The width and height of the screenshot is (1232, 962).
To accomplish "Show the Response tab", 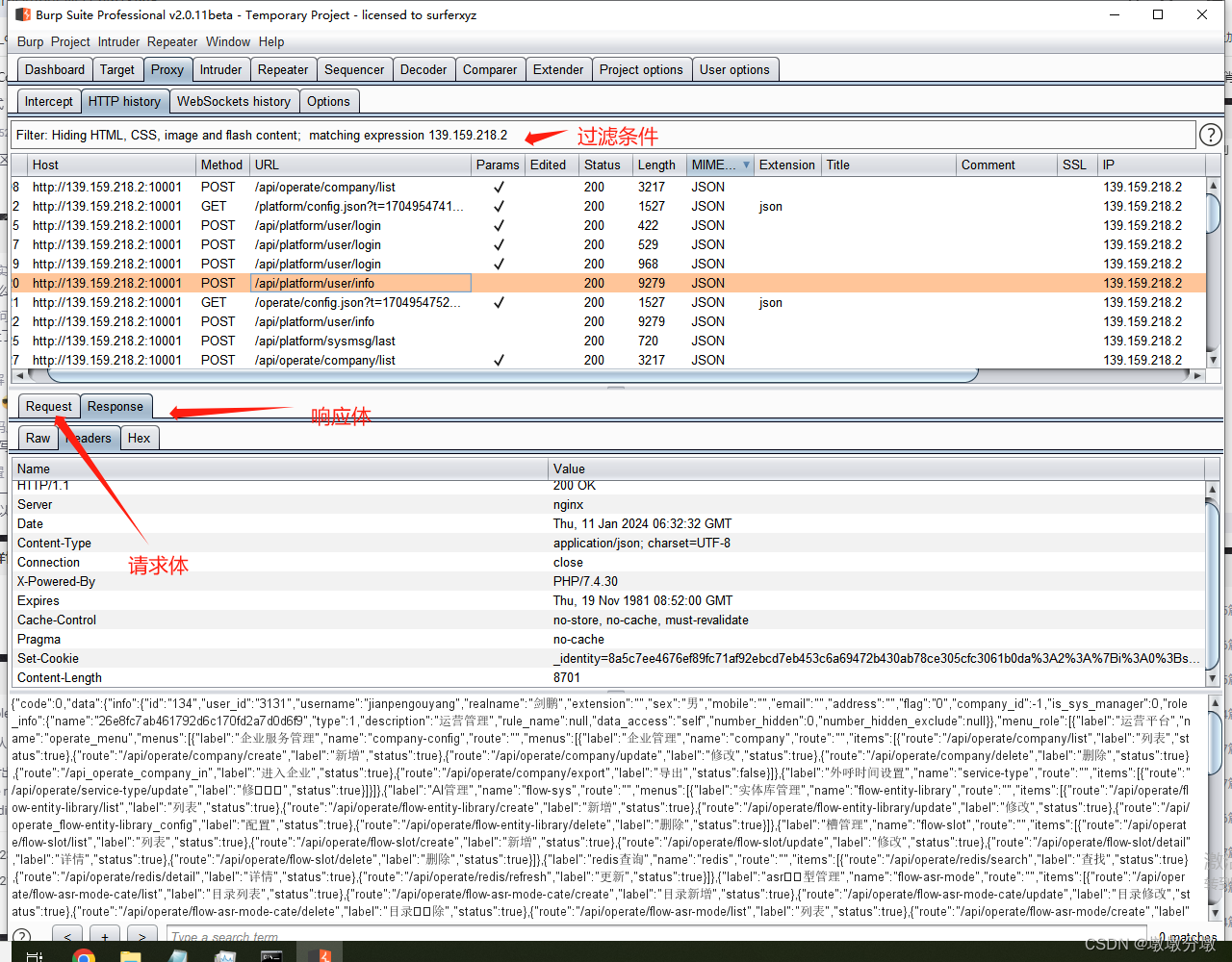I will click(115, 406).
